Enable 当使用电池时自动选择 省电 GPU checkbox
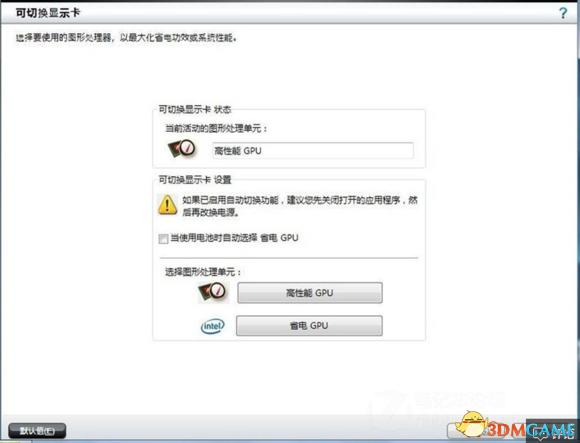Image resolution: width=580 pixels, height=443 pixels. click(163, 239)
